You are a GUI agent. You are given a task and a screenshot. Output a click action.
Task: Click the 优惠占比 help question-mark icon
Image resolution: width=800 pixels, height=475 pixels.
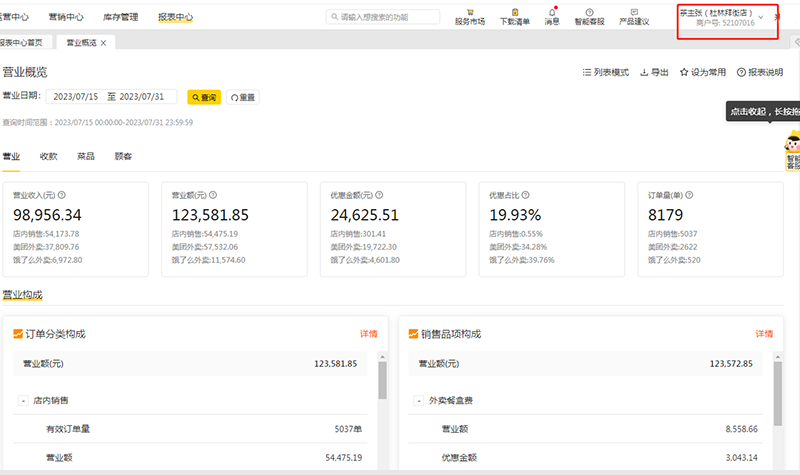(526, 195)
